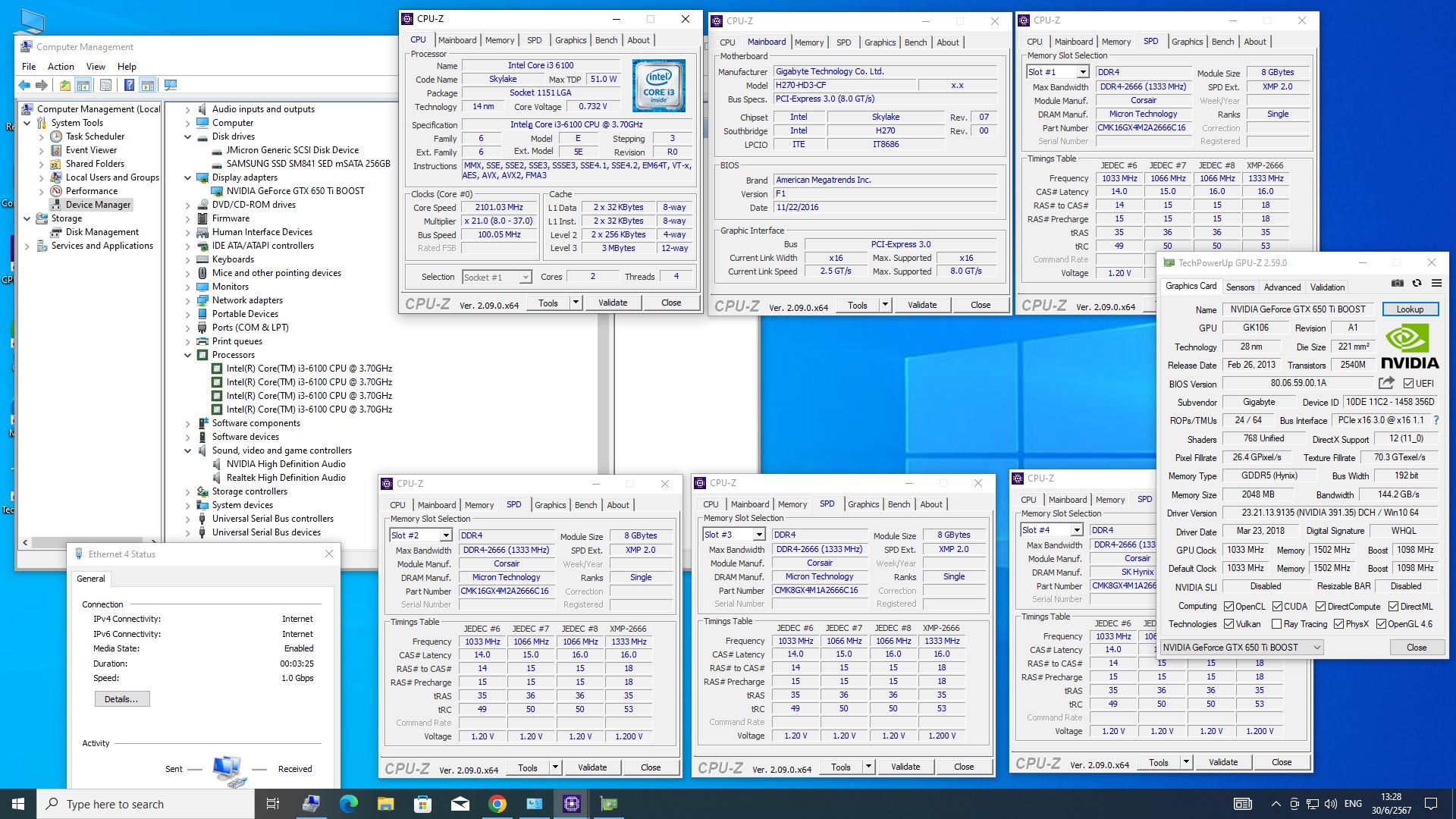The width and height of the screenshot is (1456, 819).
Task: Open the Slot #4 memory slot dropdown
Action: pos(1077,530)
